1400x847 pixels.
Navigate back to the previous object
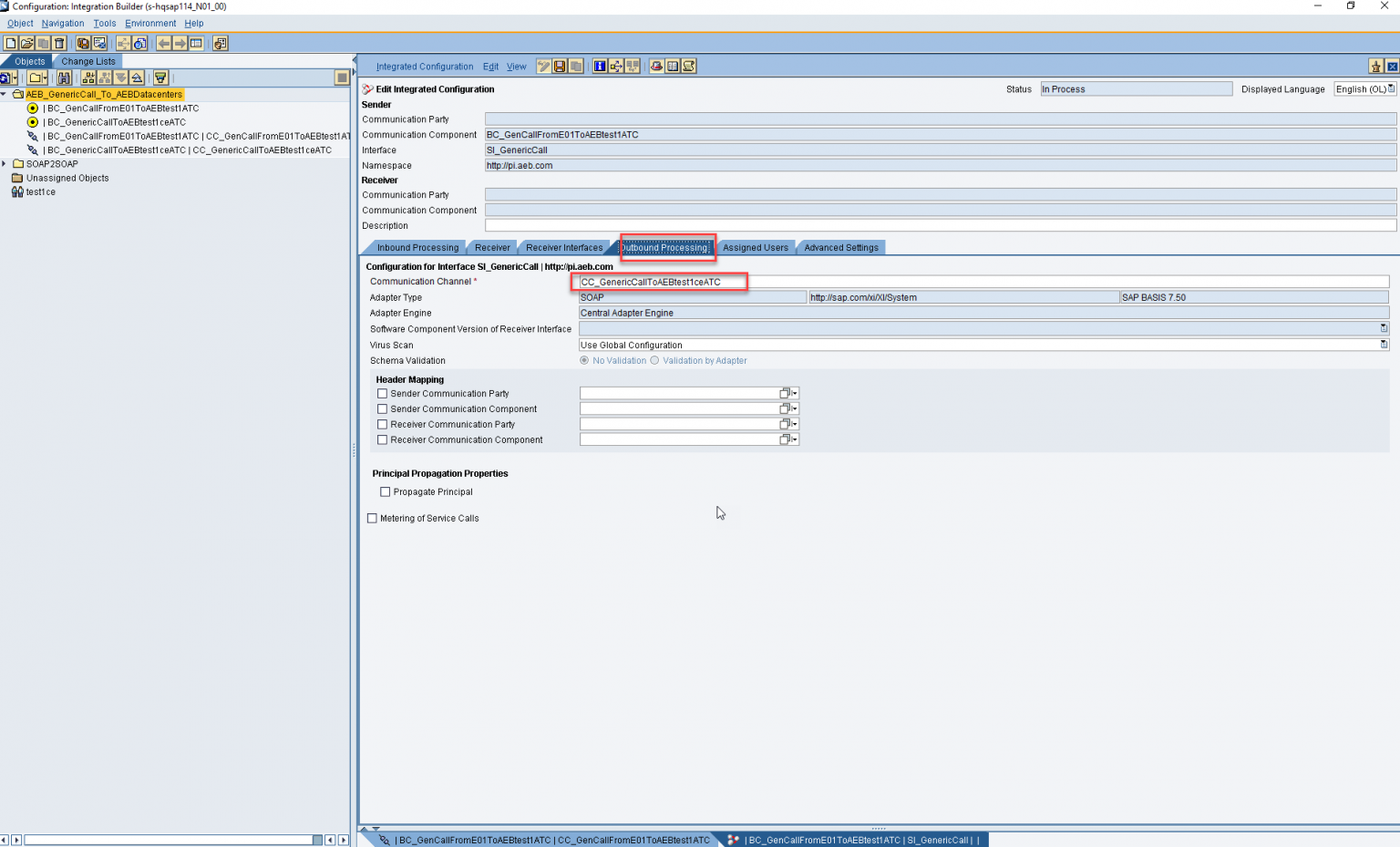(163, 43)
